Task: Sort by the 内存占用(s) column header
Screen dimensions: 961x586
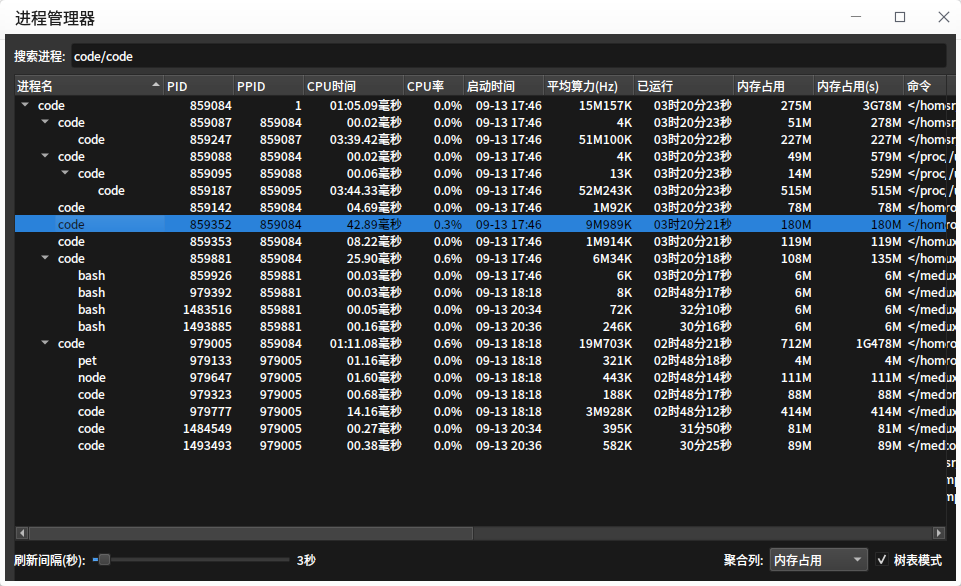Action: (859, 86)
